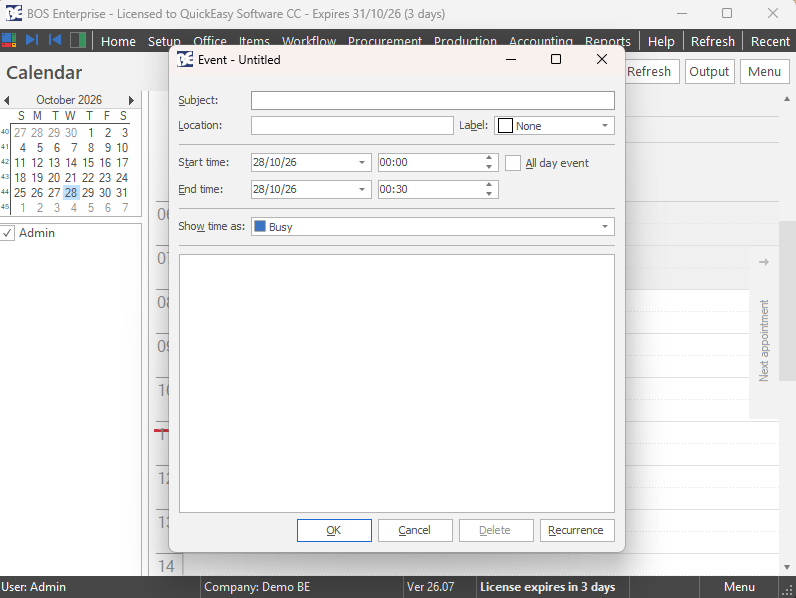Uncheck the Admin calendar checkbox
This screenshot has width=796, height=598.
click(x=7, y=233)
